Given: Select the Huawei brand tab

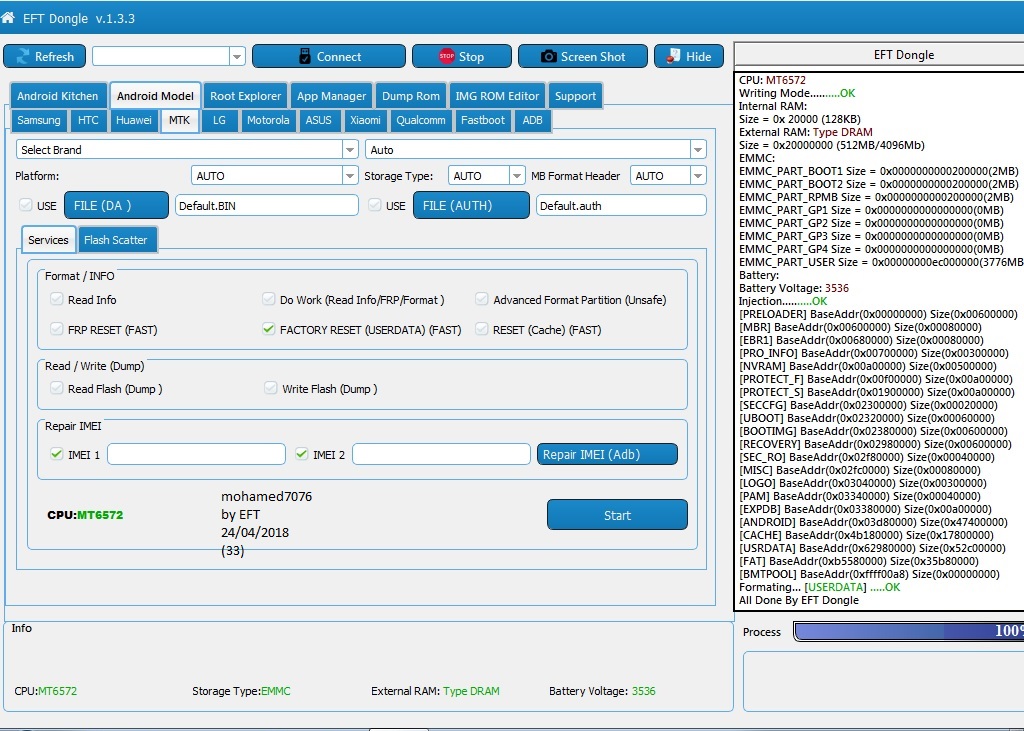Looking at the screenshot, I should tap(134, 120).
